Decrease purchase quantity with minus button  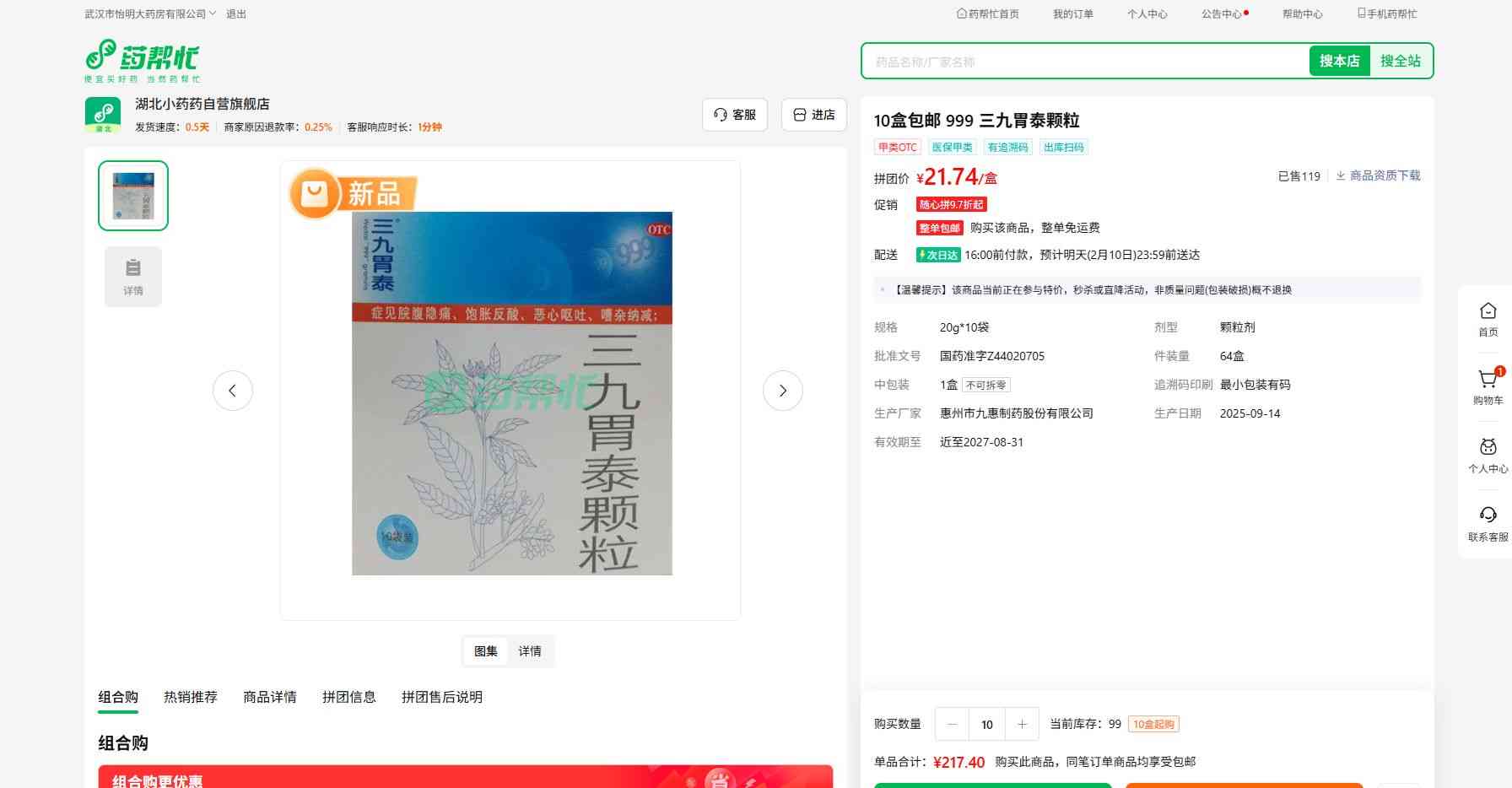pos(953,724)
